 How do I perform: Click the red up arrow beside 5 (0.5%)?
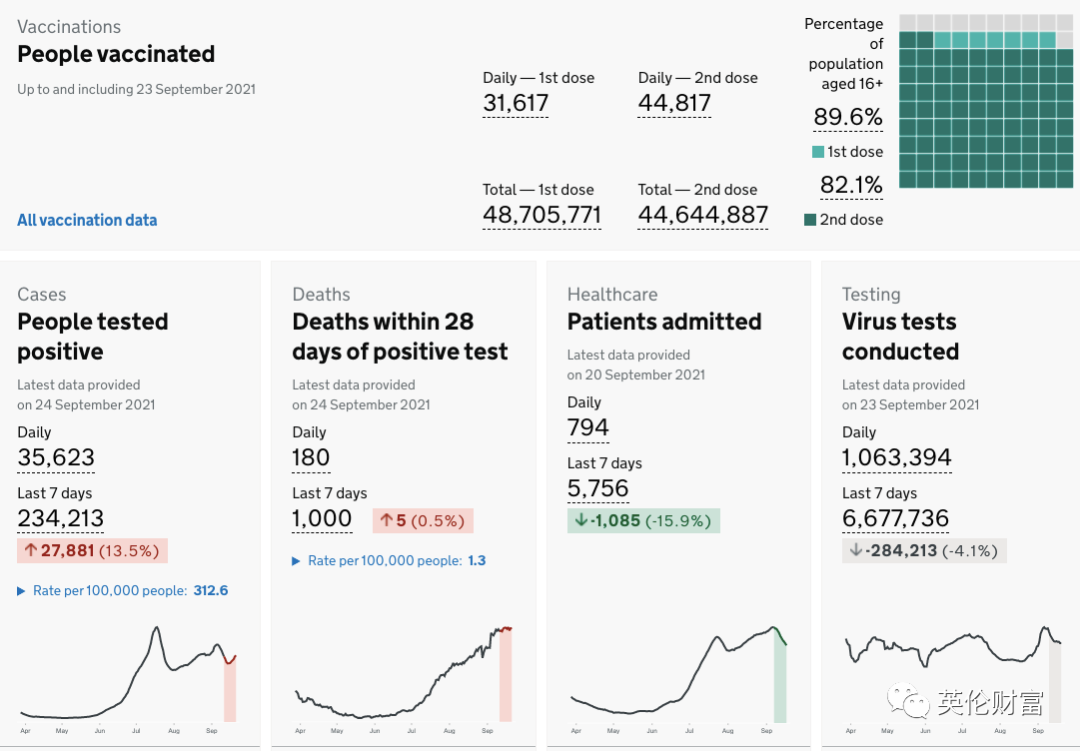click(x=386, y=520)
